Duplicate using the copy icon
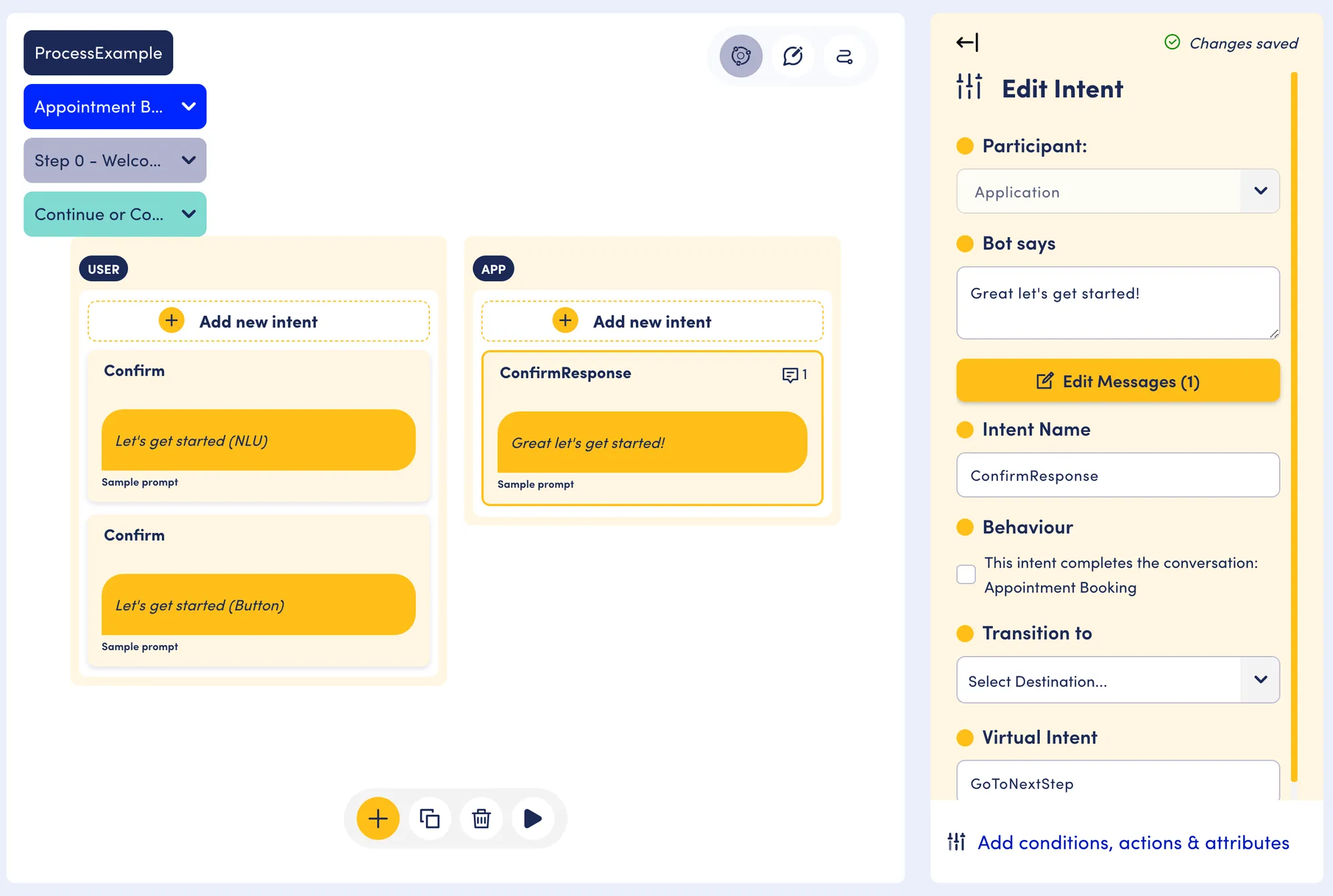The height and width of the screenshot is (896, 1333). click(x=430, y=818)
